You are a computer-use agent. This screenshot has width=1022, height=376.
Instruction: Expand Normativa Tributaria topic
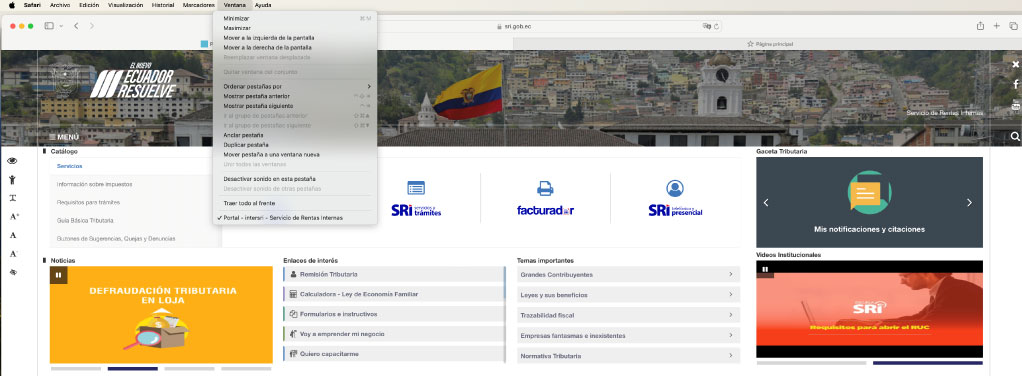(628, 356)
